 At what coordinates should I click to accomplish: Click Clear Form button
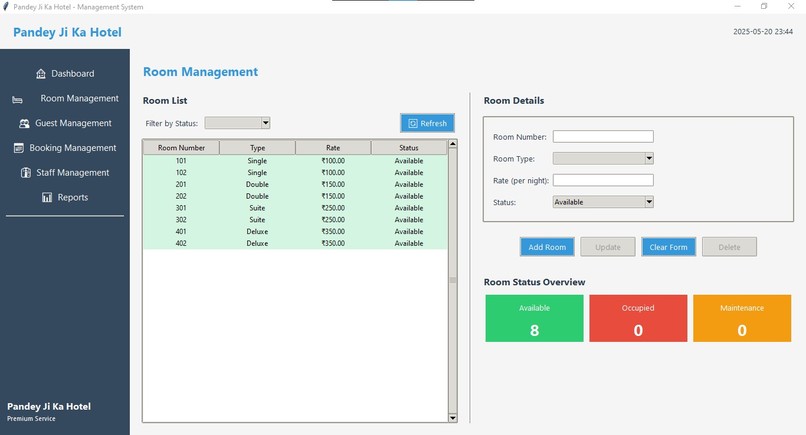tap(668, 247)
